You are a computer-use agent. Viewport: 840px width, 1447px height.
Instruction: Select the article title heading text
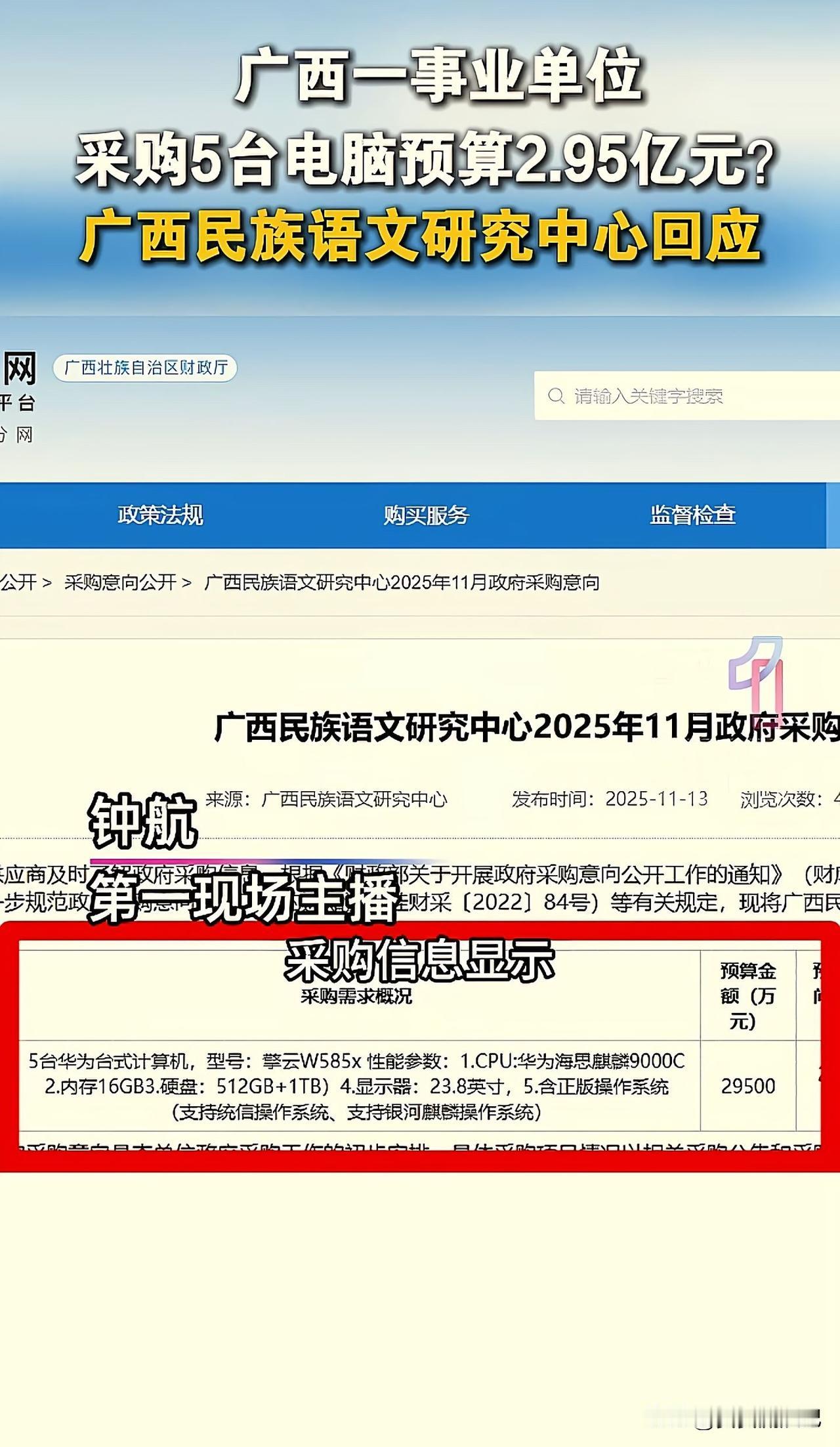(x=527, y=728)
